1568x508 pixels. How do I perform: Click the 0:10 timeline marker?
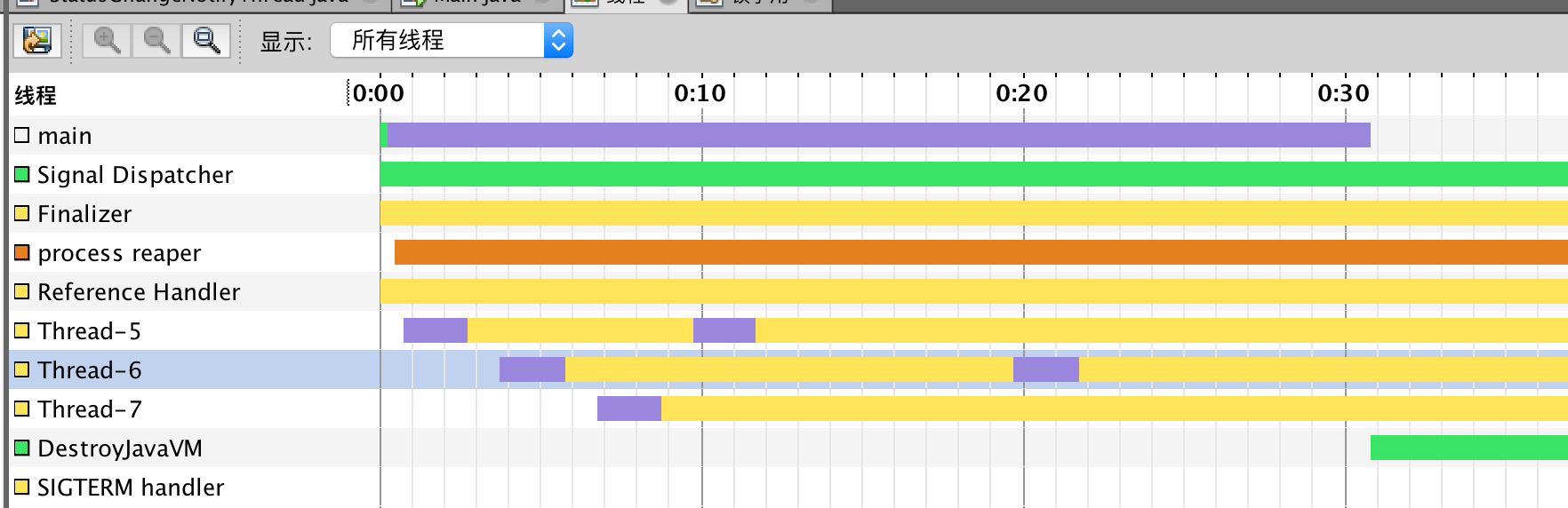pos(700,93)
